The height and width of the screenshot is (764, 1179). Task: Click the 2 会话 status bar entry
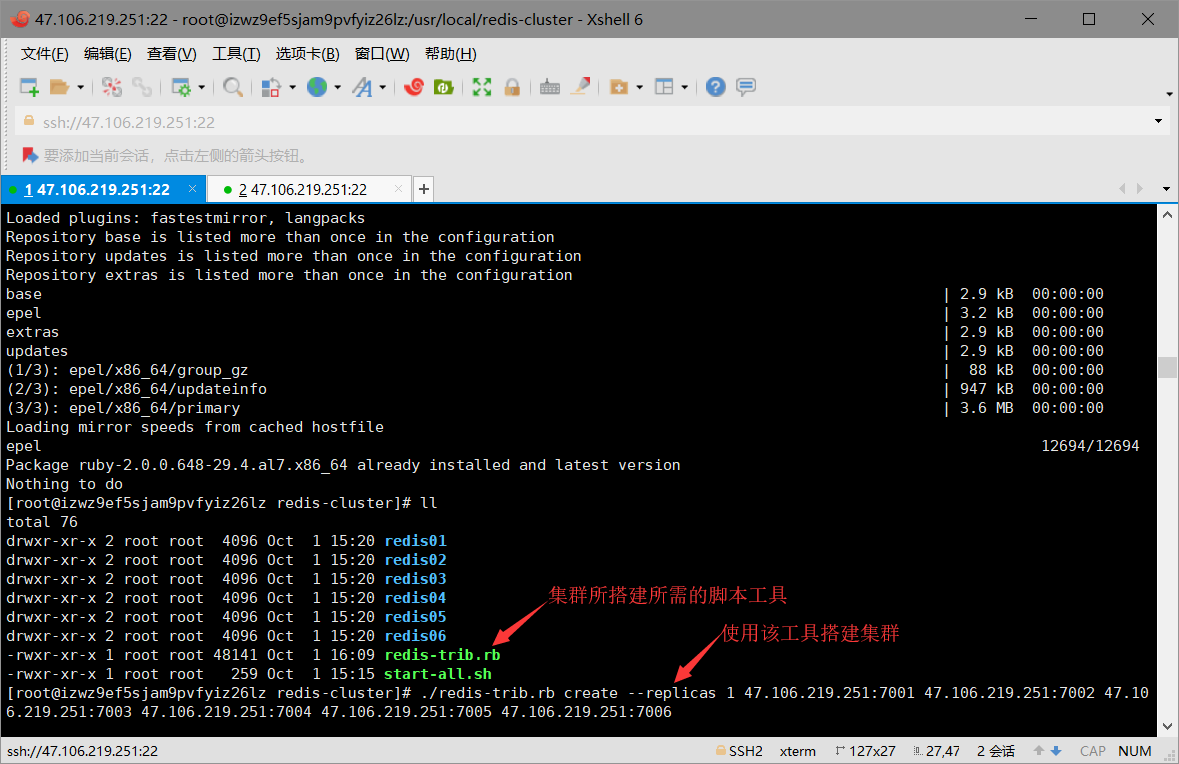click(x=996, y=750)
